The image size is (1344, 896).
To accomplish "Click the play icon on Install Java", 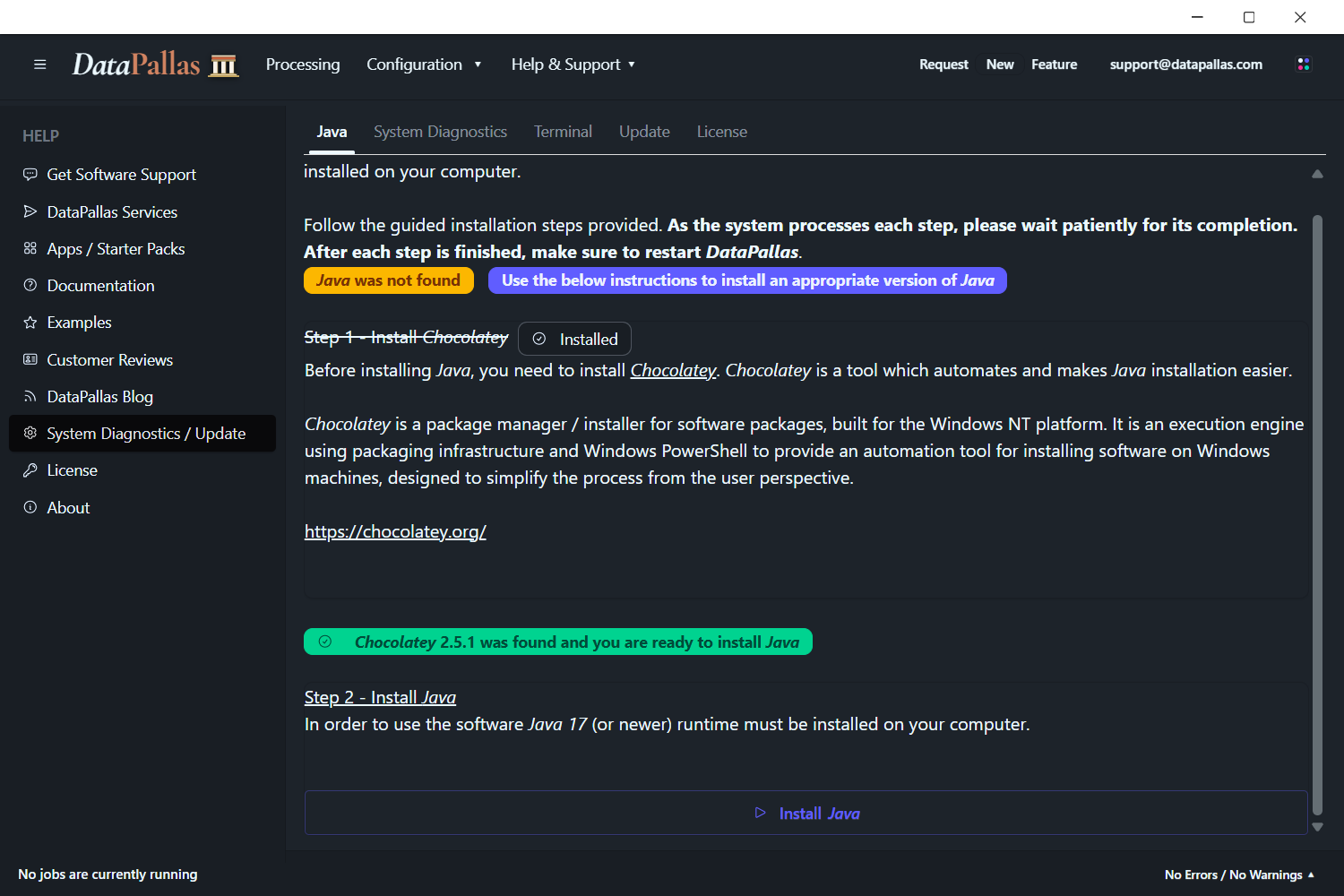I will click(x=761, y=813).
